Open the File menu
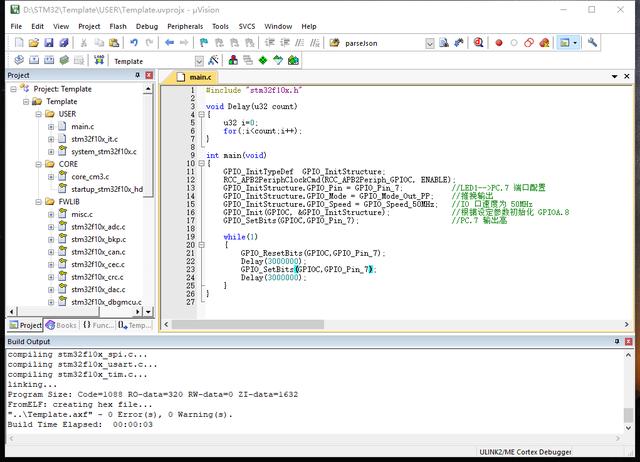 click(16, 26)
